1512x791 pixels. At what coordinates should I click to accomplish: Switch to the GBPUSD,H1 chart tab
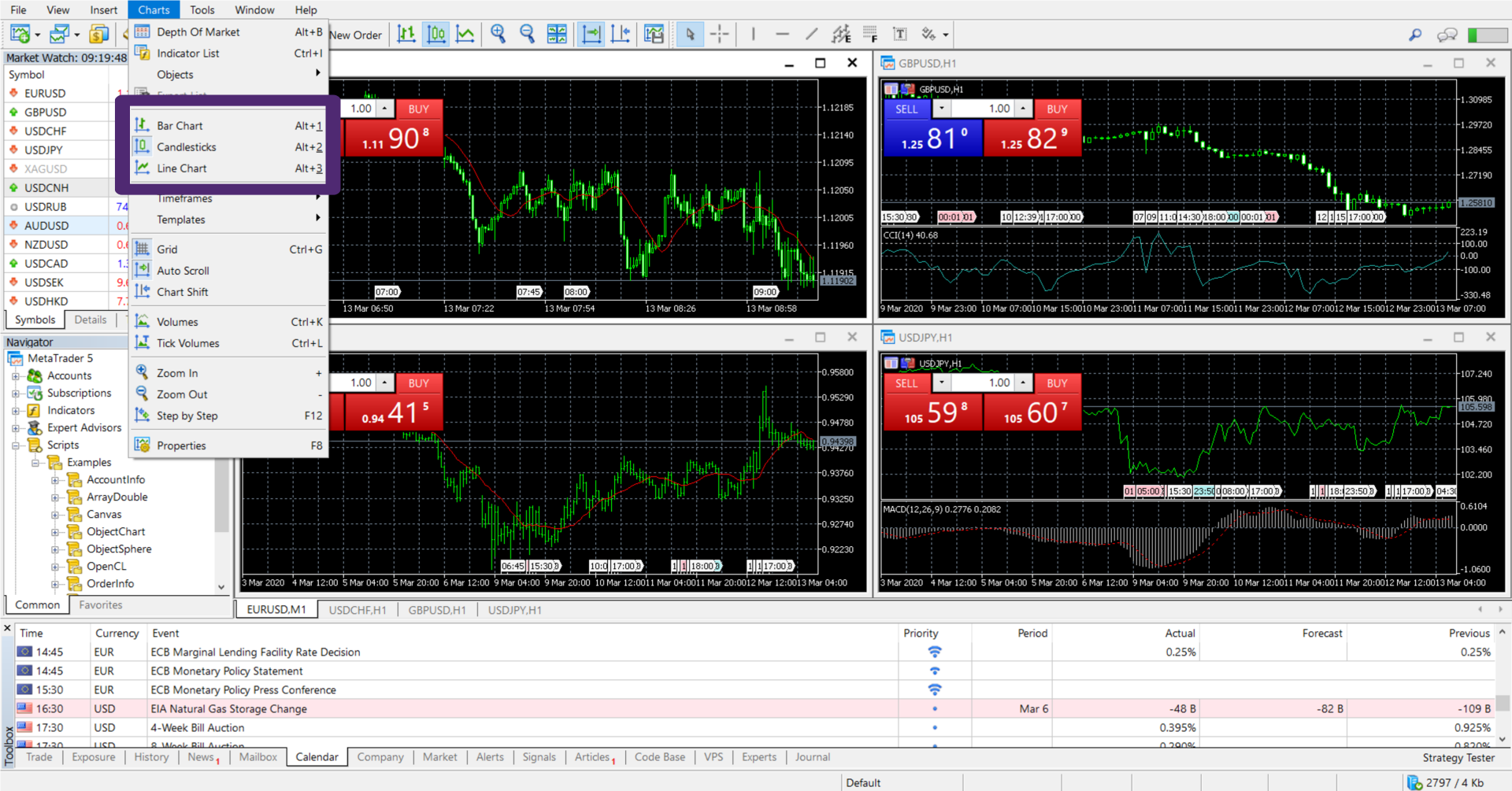pos(436,610)
